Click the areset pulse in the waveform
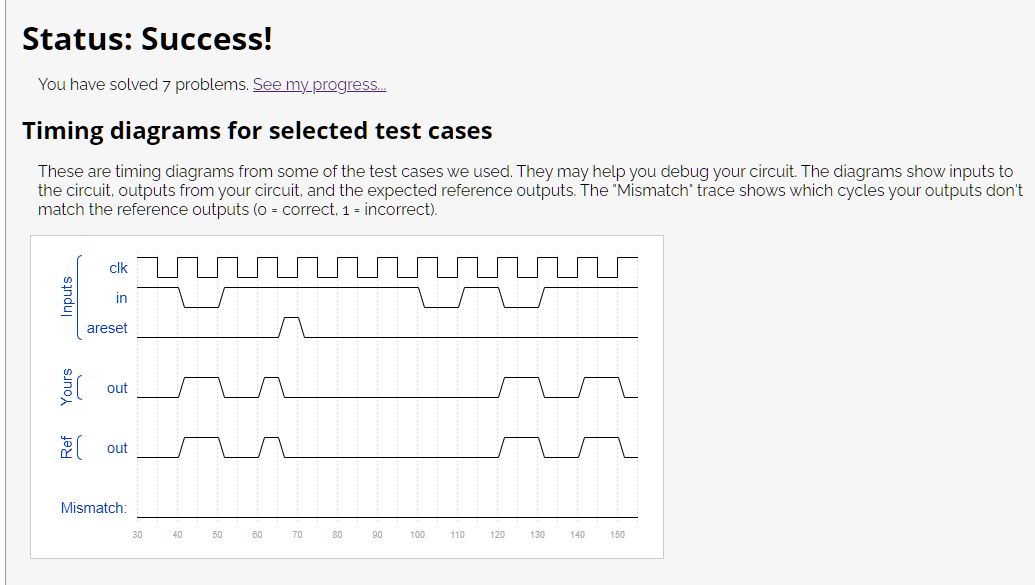 292,327
